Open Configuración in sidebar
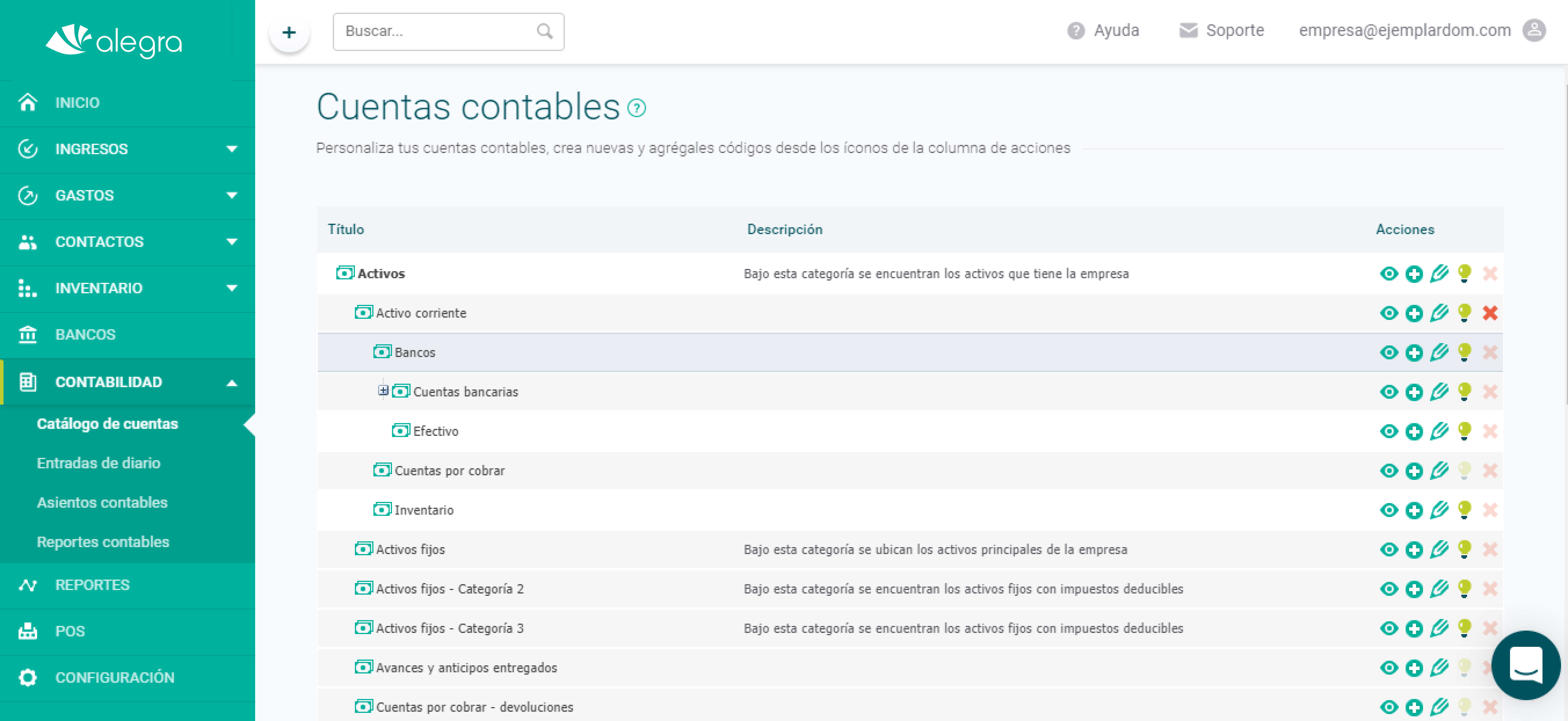This screenshot has width=1568, height=721. click(127, 678)
